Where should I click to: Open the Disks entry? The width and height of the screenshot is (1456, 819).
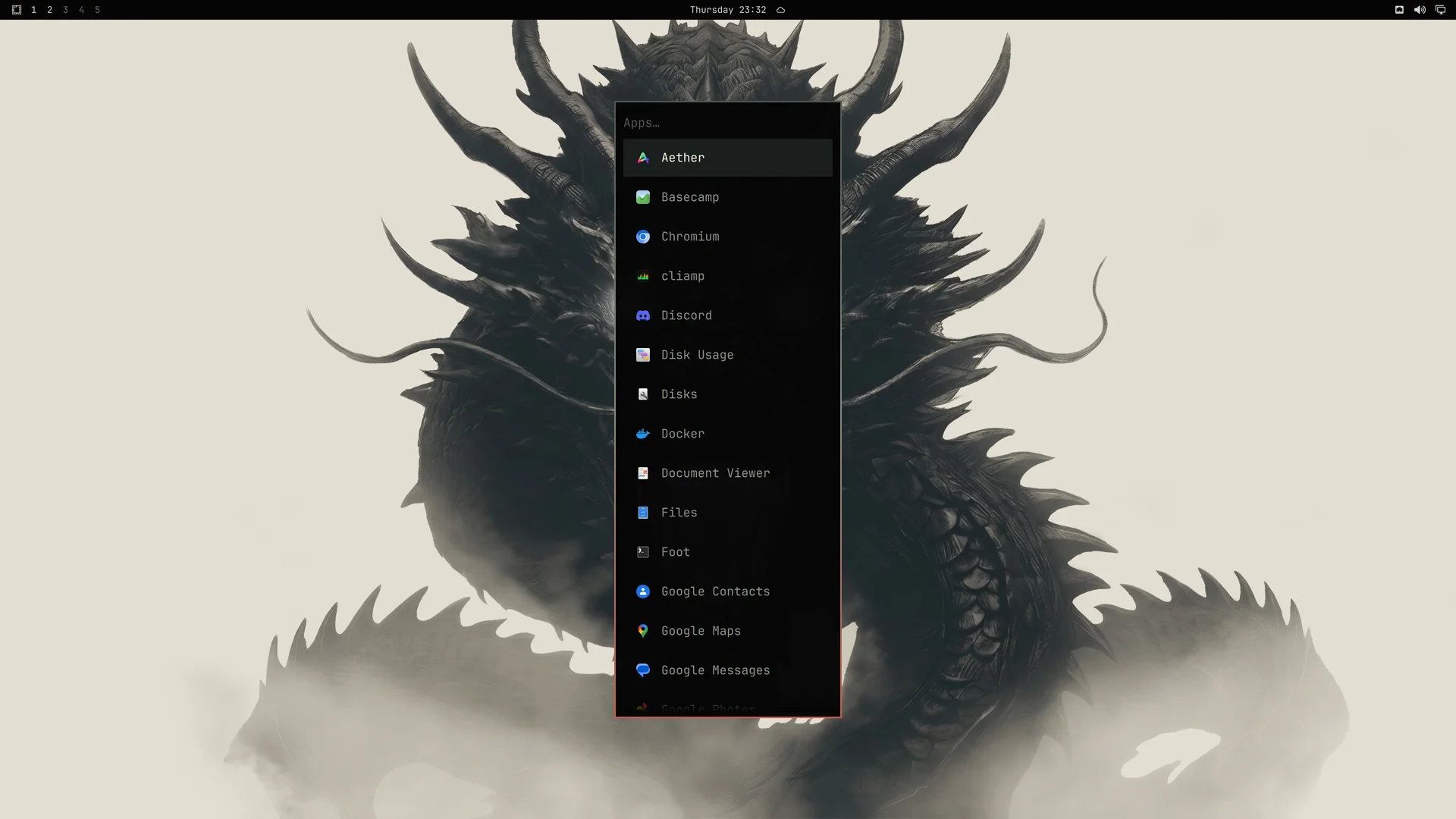point(728,394)
